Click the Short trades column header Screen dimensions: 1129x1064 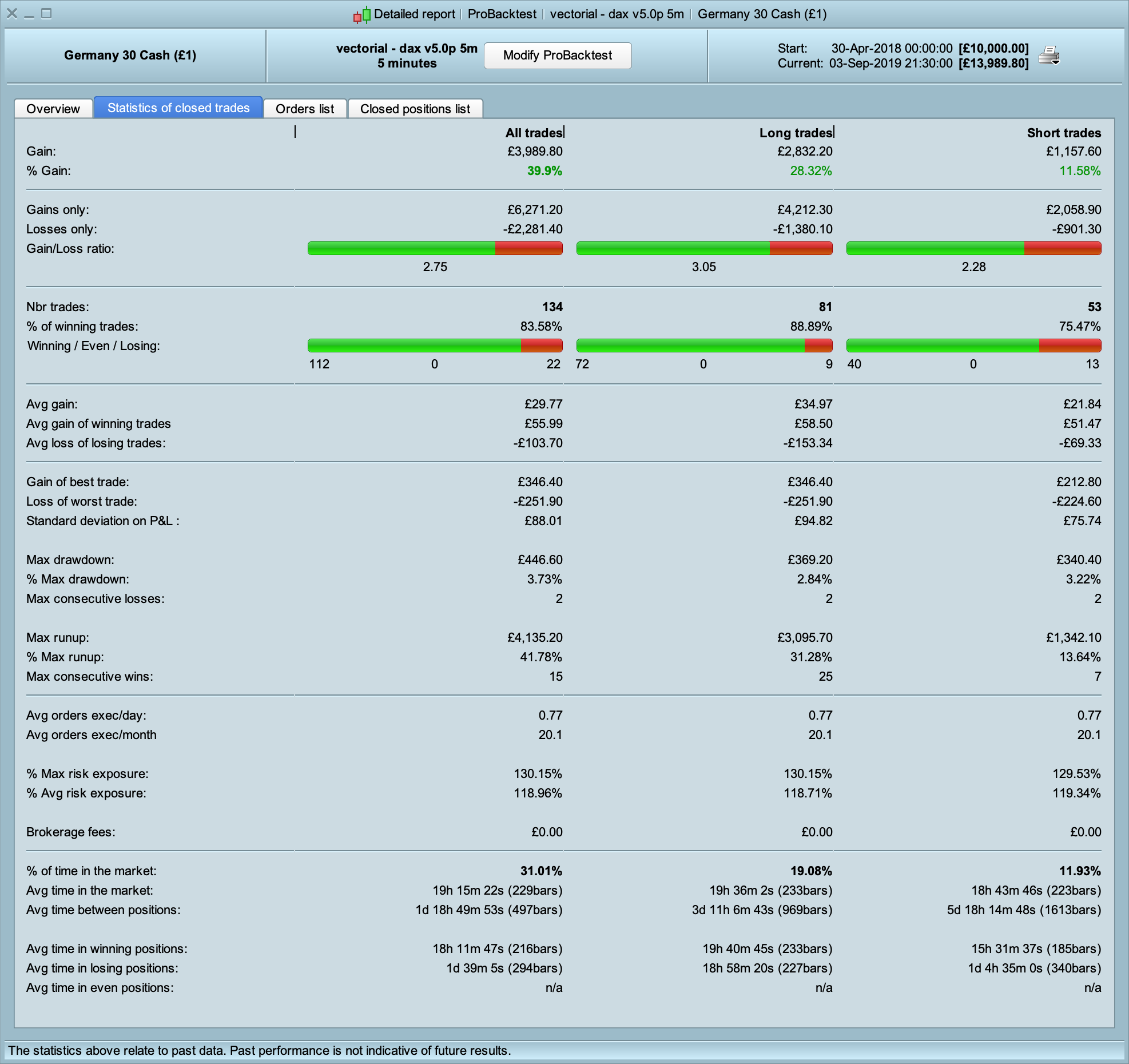tap(1063, 133)
